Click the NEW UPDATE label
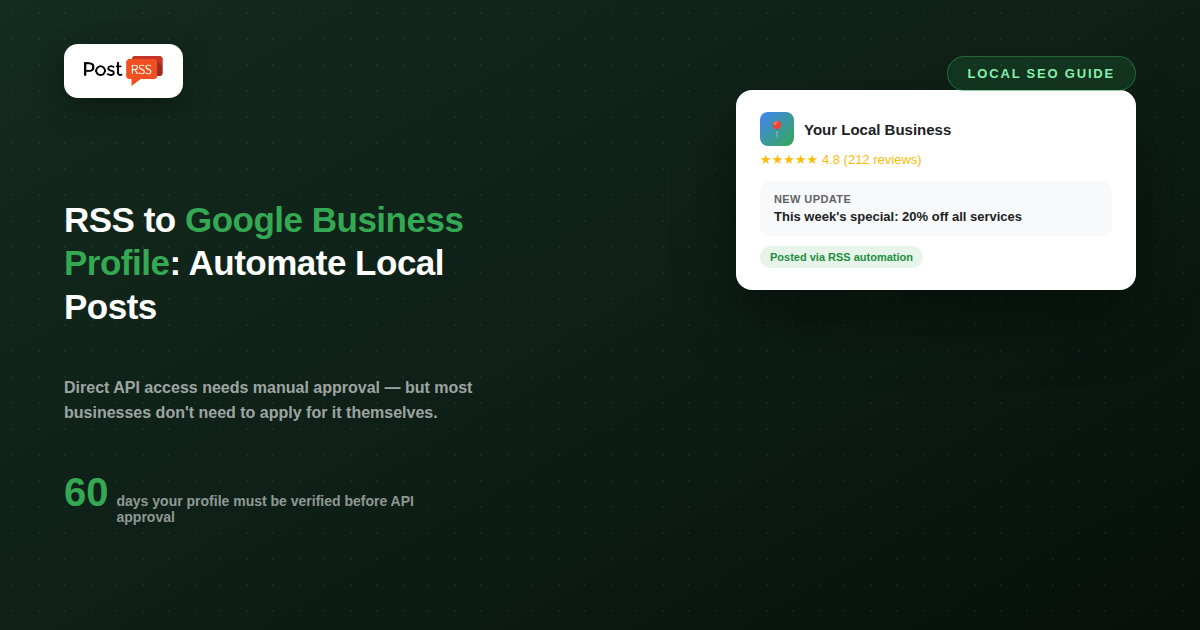This screenshot has height=630, width=1200. [812, 199]
